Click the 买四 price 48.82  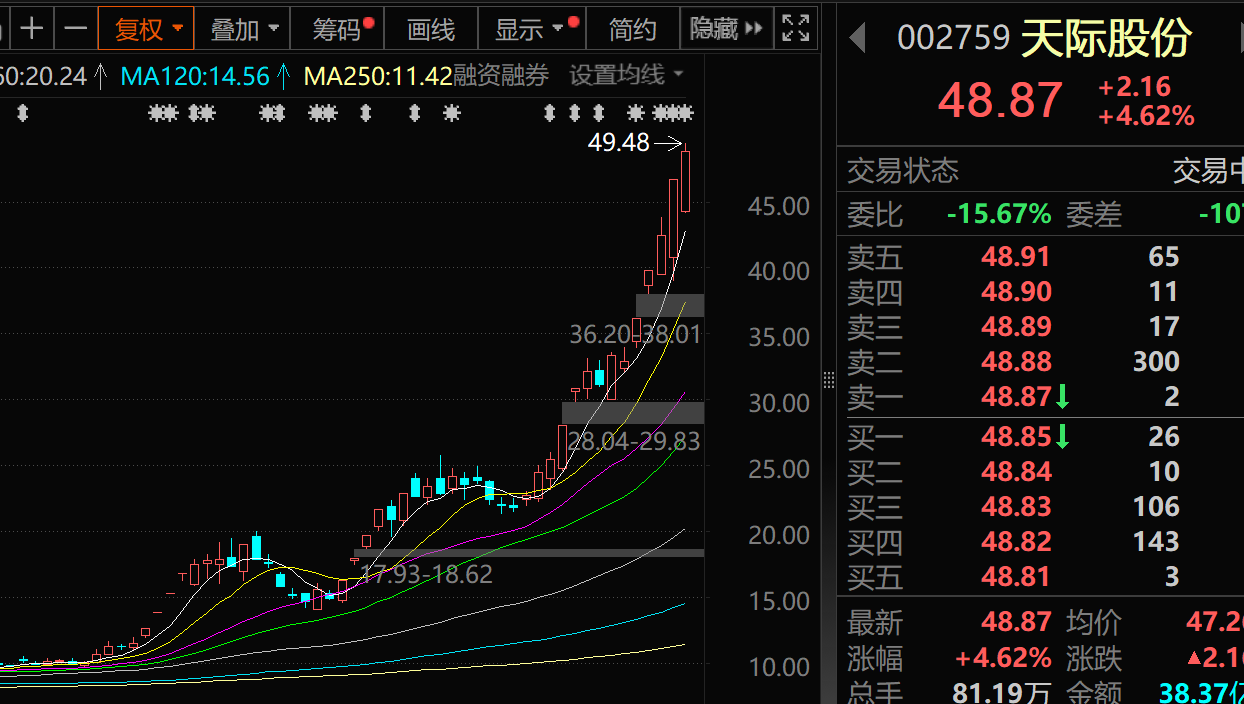pyautogui.click(x=1016, y=542)
